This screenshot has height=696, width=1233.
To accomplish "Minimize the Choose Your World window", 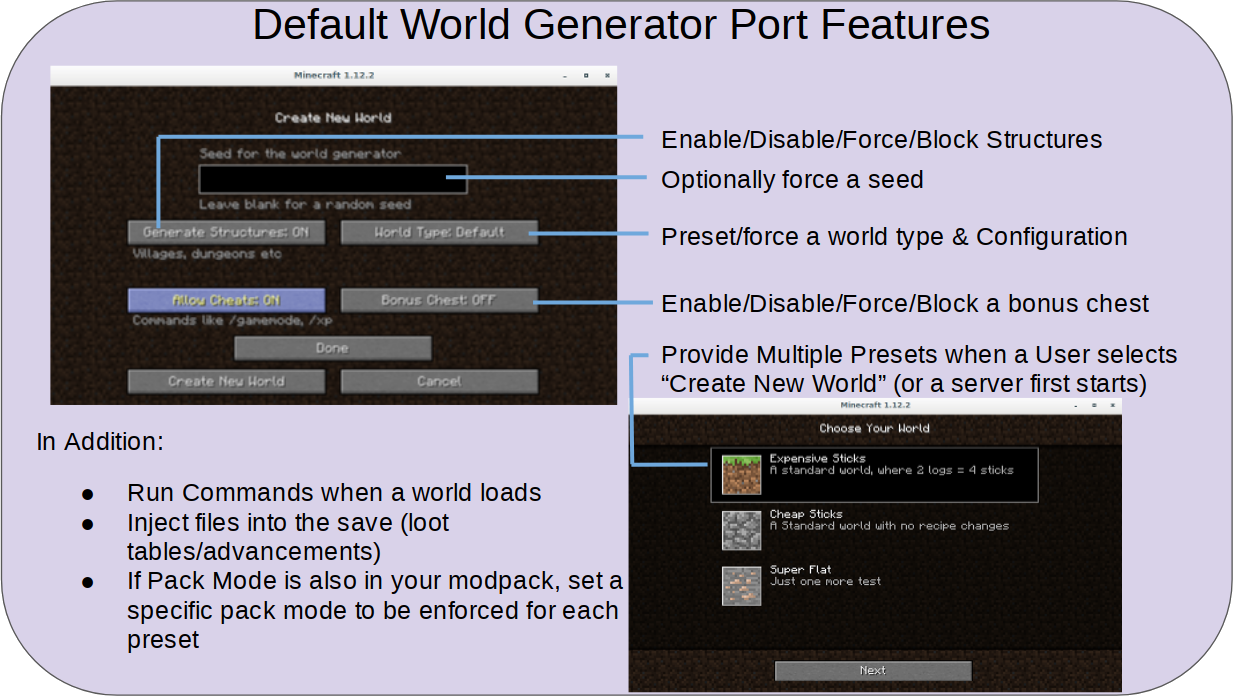I will [1076, 405].
